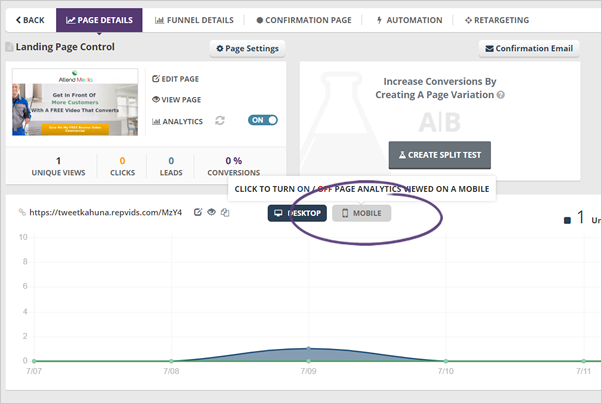Open Page Settings
602x404 pixels.
point(248,48)
